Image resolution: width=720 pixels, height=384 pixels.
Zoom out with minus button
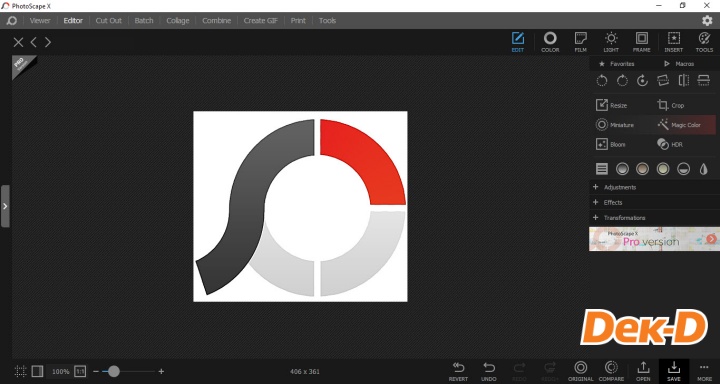pos(96,371)
